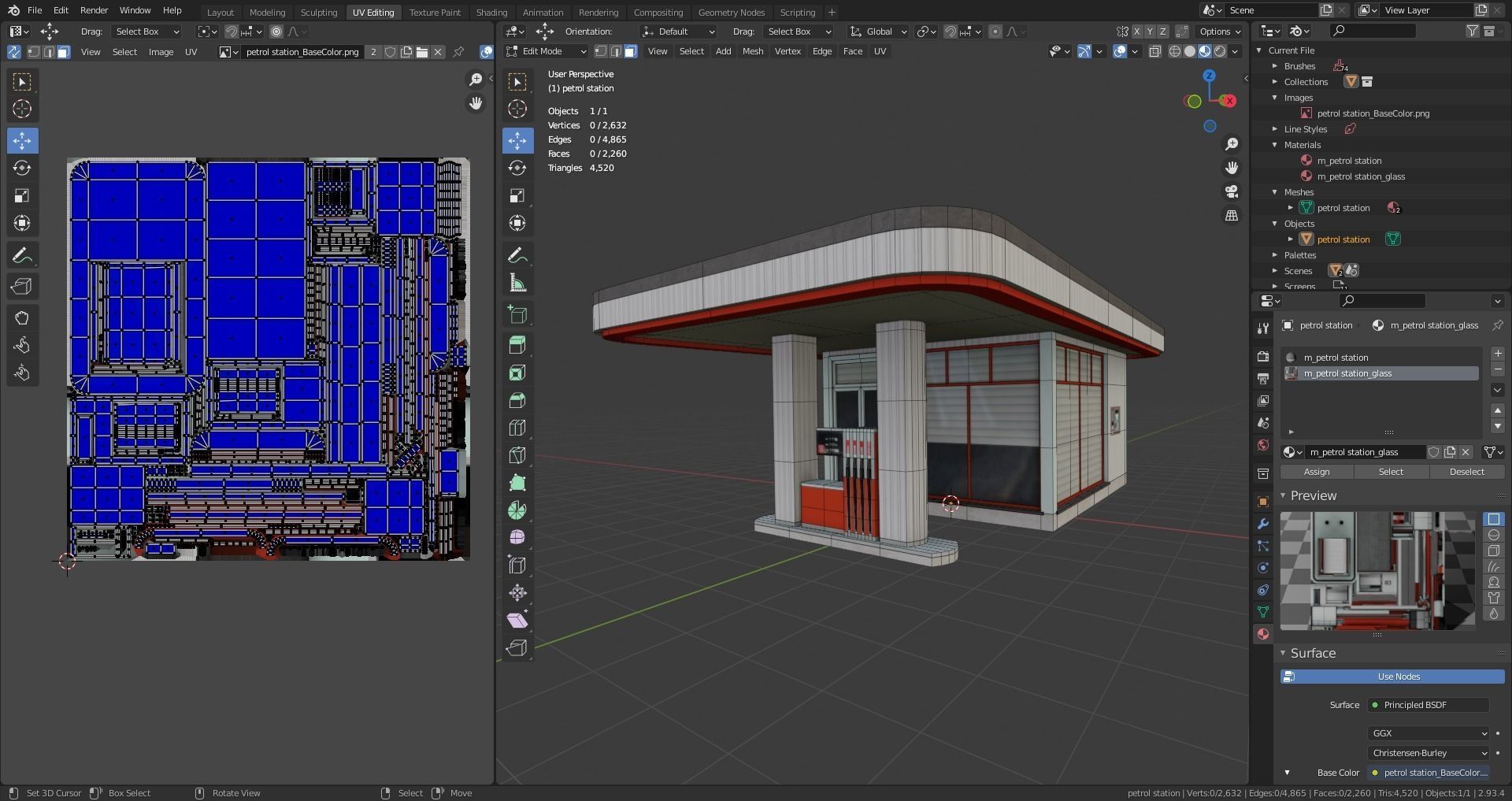Select the Extrude Region tool
Screen dimensions: 1512x801
pyautogui.click(x=517, y=345)
